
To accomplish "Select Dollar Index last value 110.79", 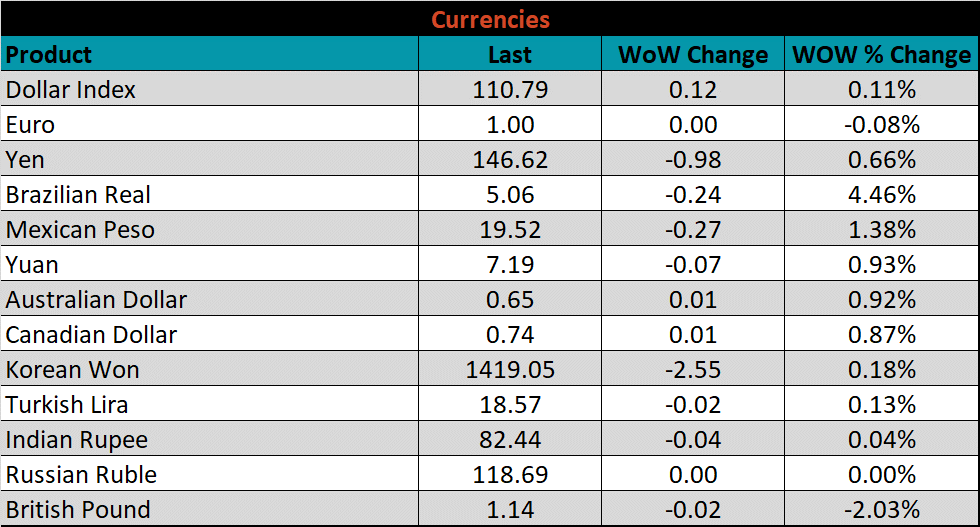I will (x=510, y=89).
